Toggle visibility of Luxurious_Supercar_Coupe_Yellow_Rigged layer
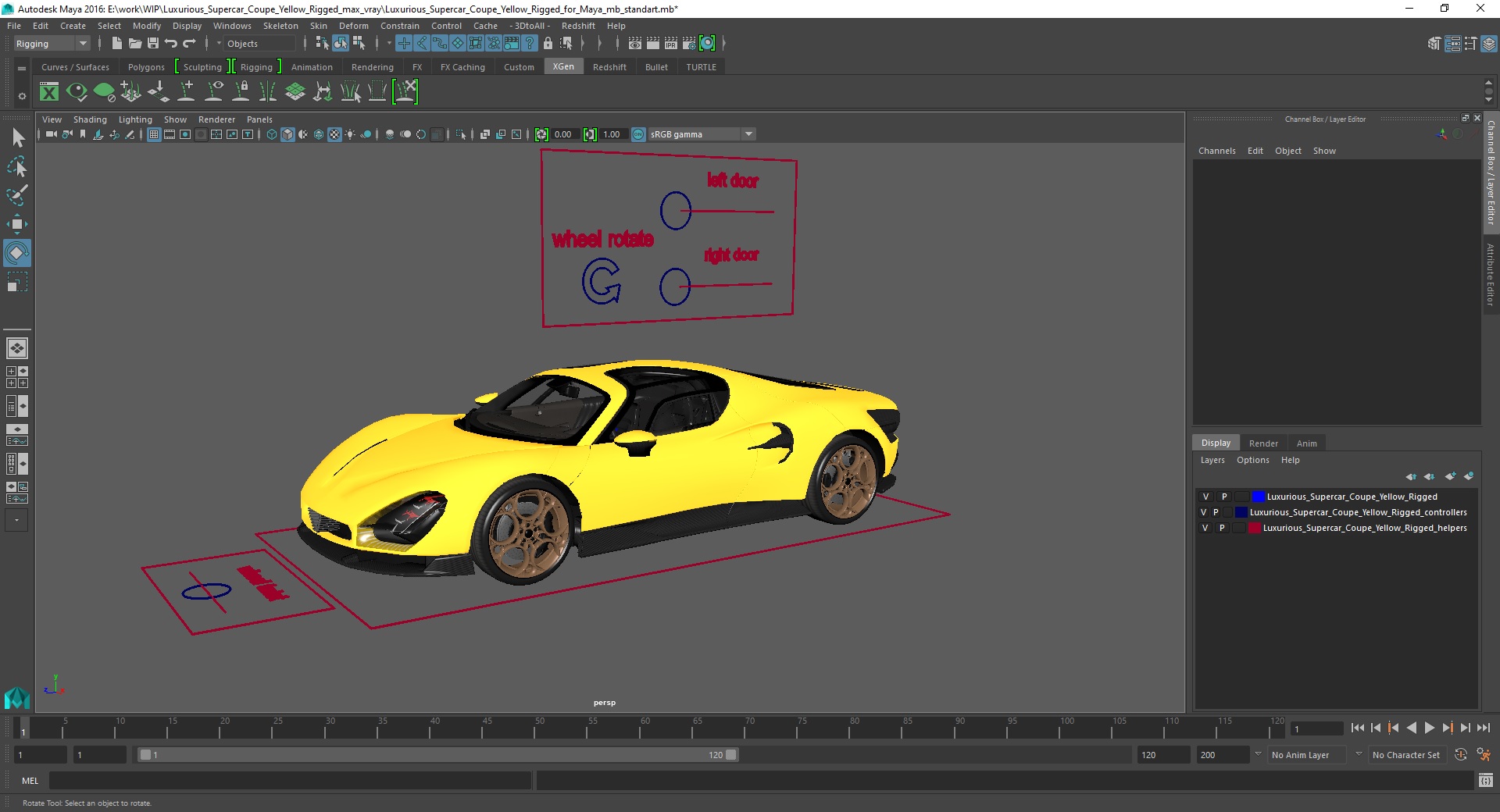Image resolution: width=1500 pixels, height=812 pixels. tap(1205, 497)
